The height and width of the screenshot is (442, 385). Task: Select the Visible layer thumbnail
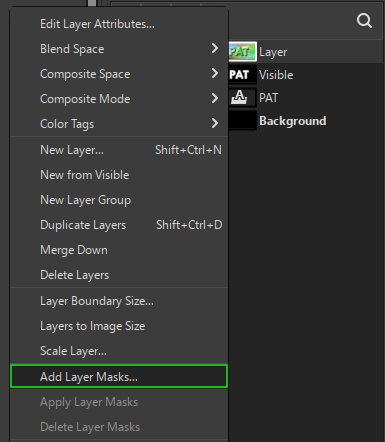click(243, 75)
